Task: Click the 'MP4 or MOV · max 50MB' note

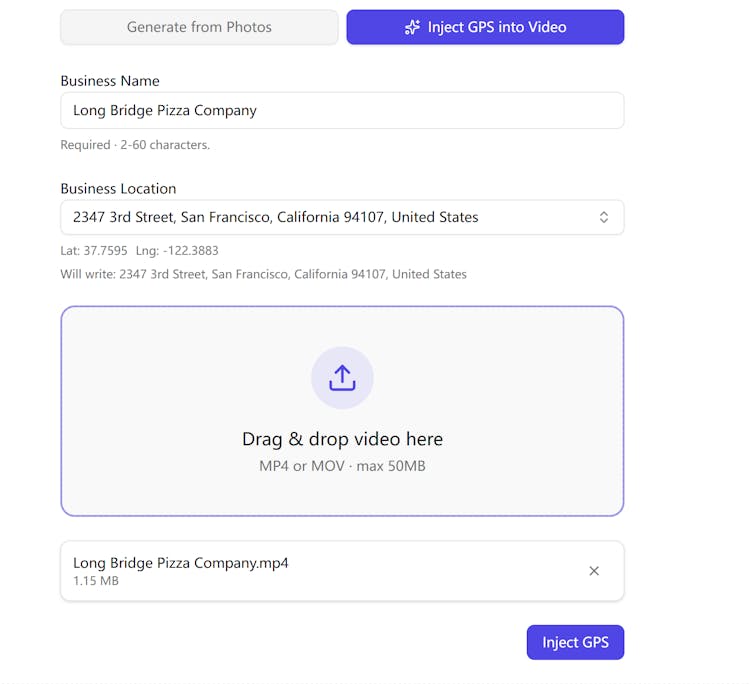Action: tap(342, 466)
